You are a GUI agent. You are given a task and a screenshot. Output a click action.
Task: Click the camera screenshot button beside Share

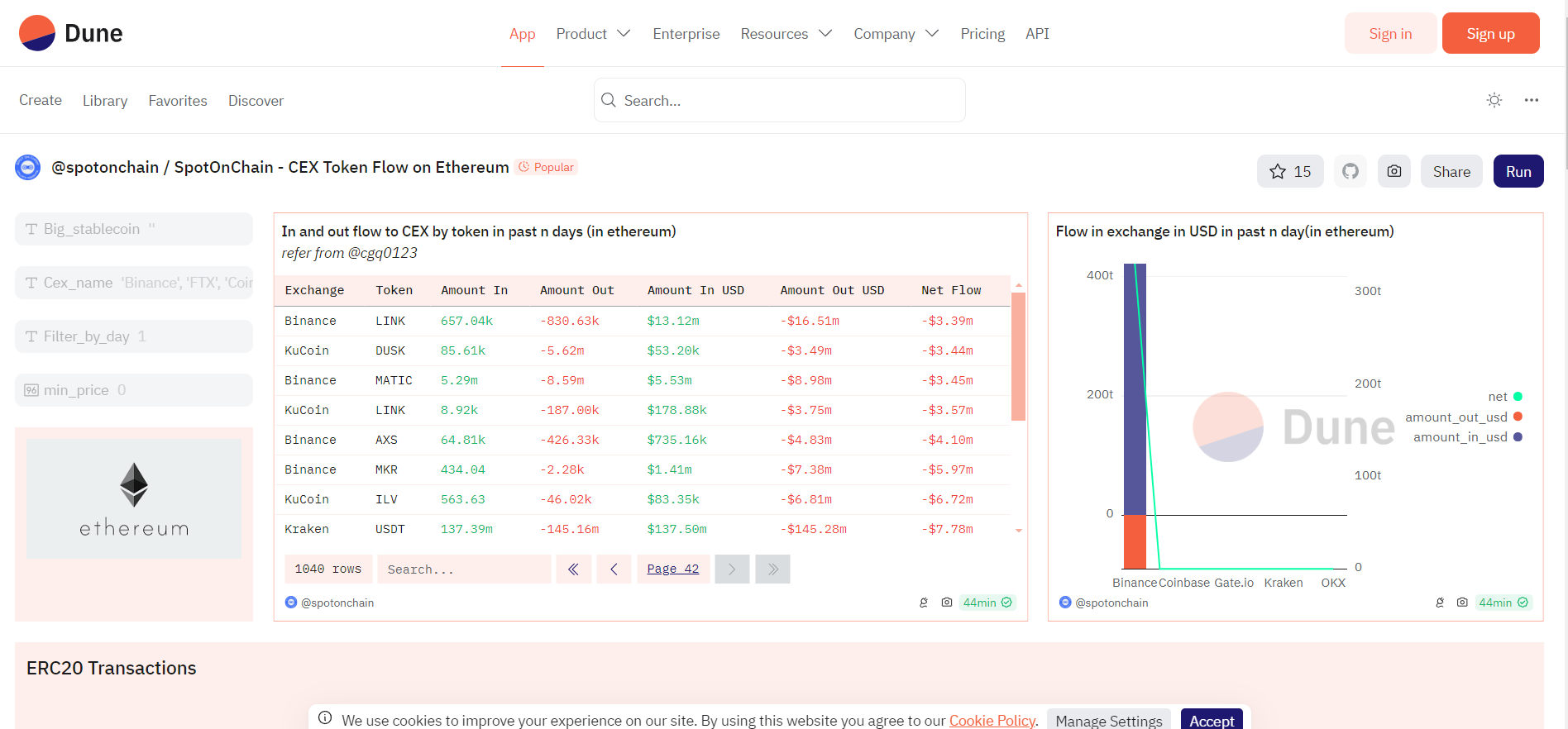[1394, 171]
